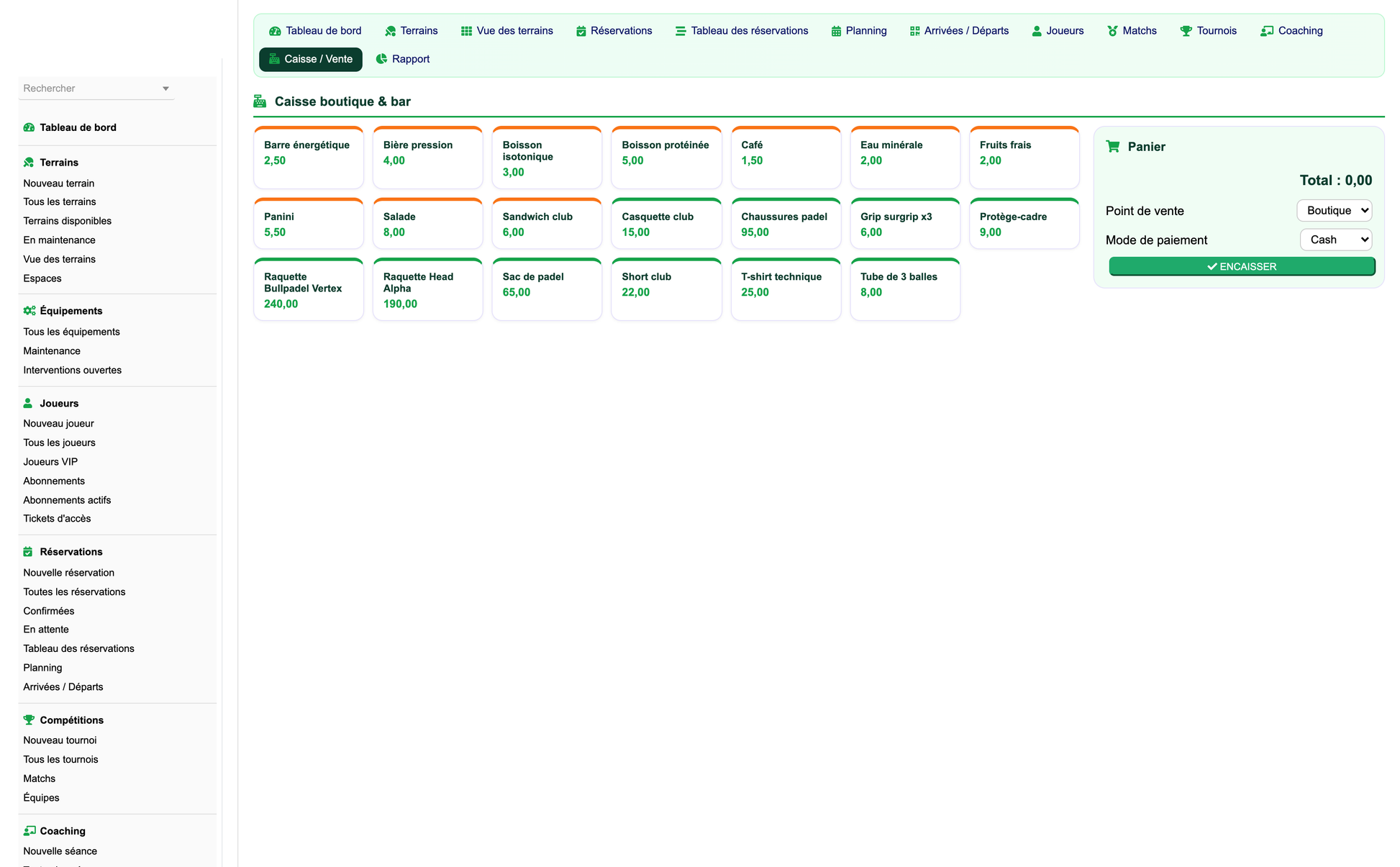The height and width of the screenshot is (867, 1400).
Task: Click the sidebar Coaching section icon
Action: [29, 831]
